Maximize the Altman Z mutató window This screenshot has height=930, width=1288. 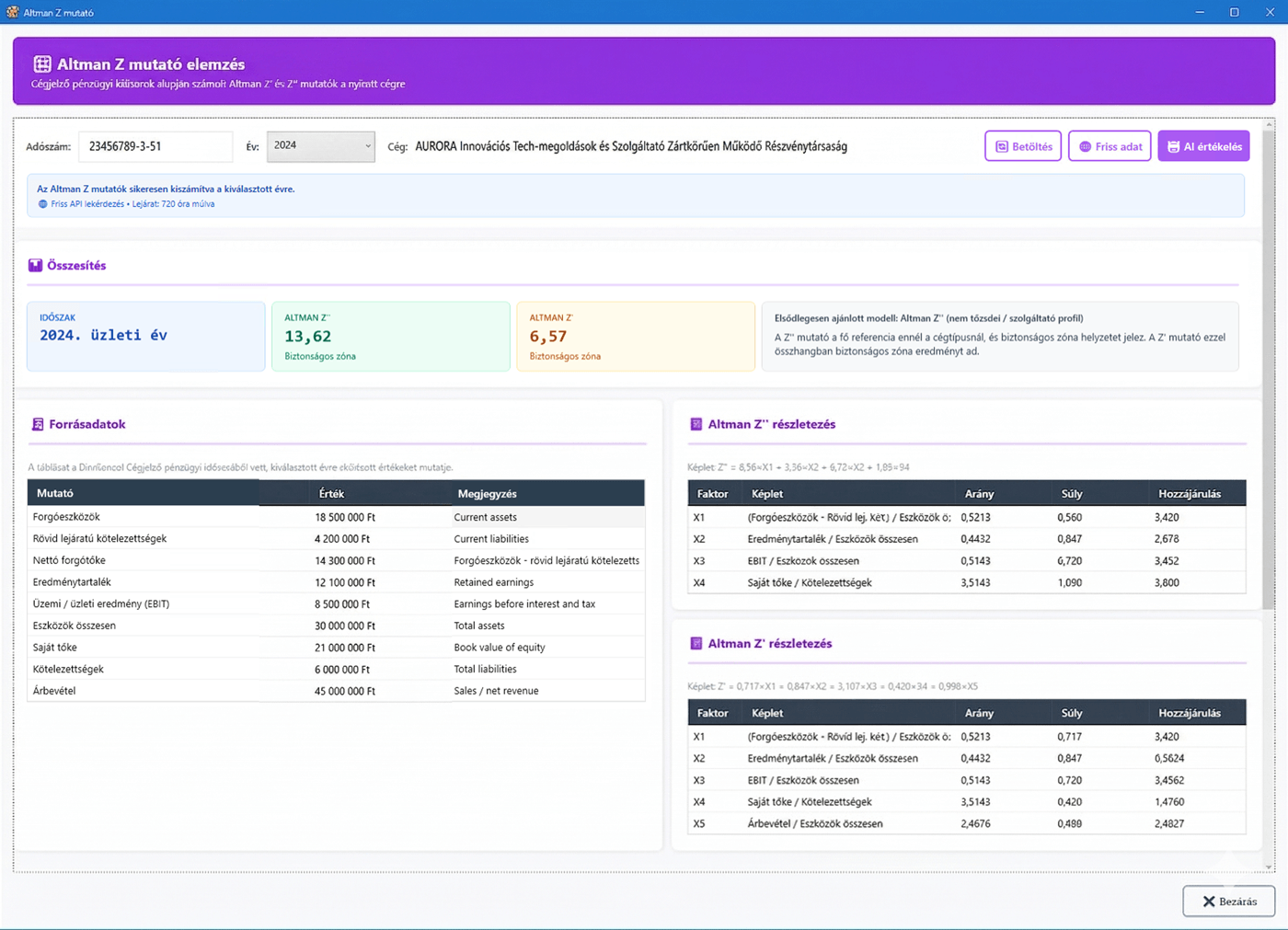coord(1234,12)
